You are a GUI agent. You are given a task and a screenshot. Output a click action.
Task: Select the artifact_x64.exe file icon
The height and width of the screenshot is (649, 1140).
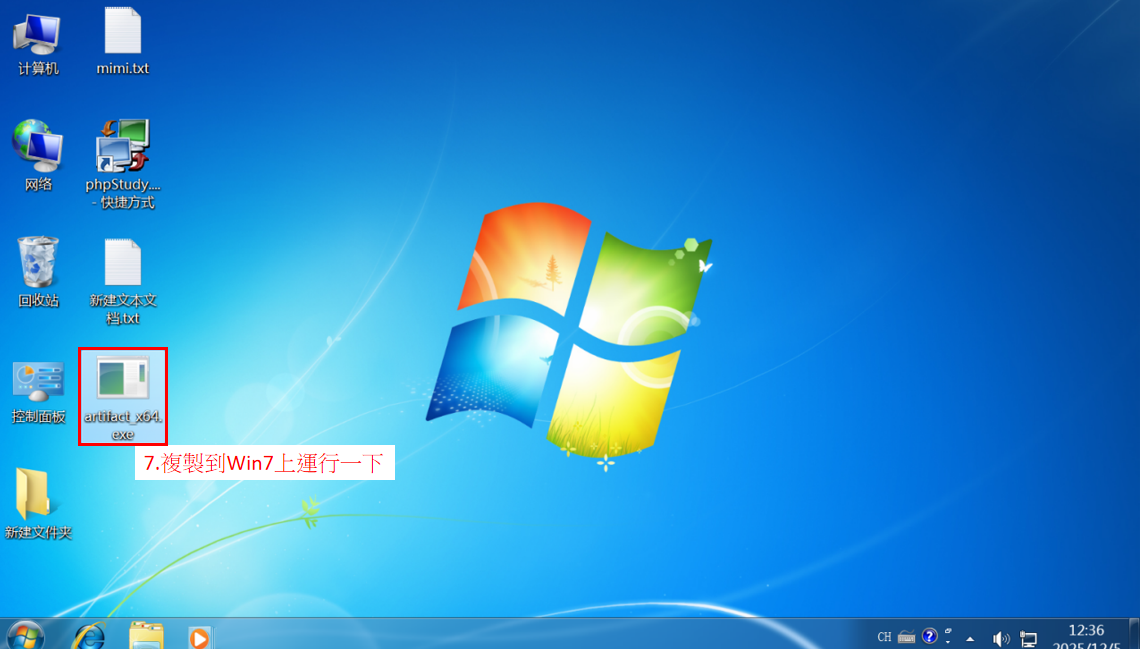click(123, 397)
